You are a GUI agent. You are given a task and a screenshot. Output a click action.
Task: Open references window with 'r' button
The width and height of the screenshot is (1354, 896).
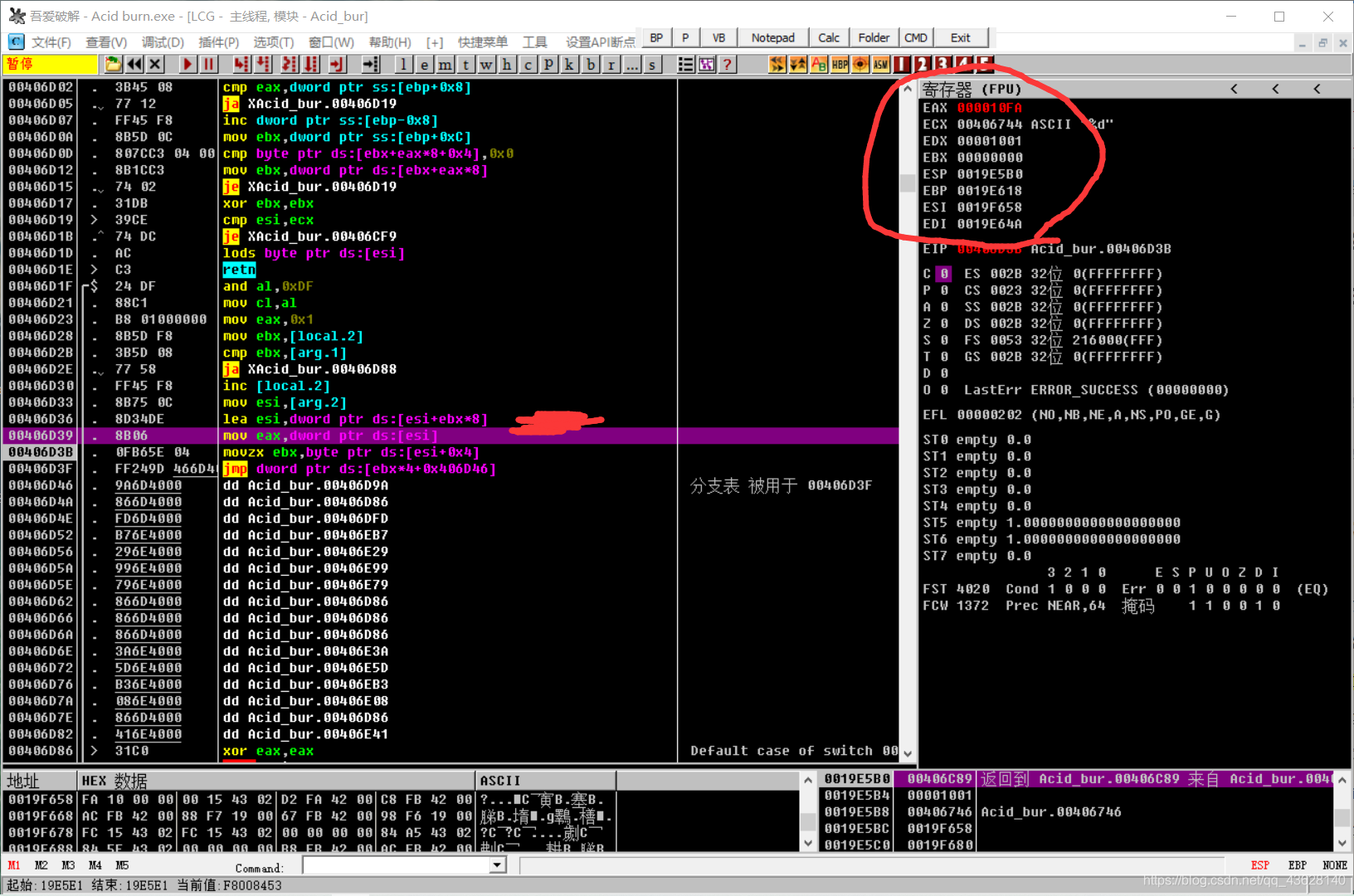pos(611,64)
